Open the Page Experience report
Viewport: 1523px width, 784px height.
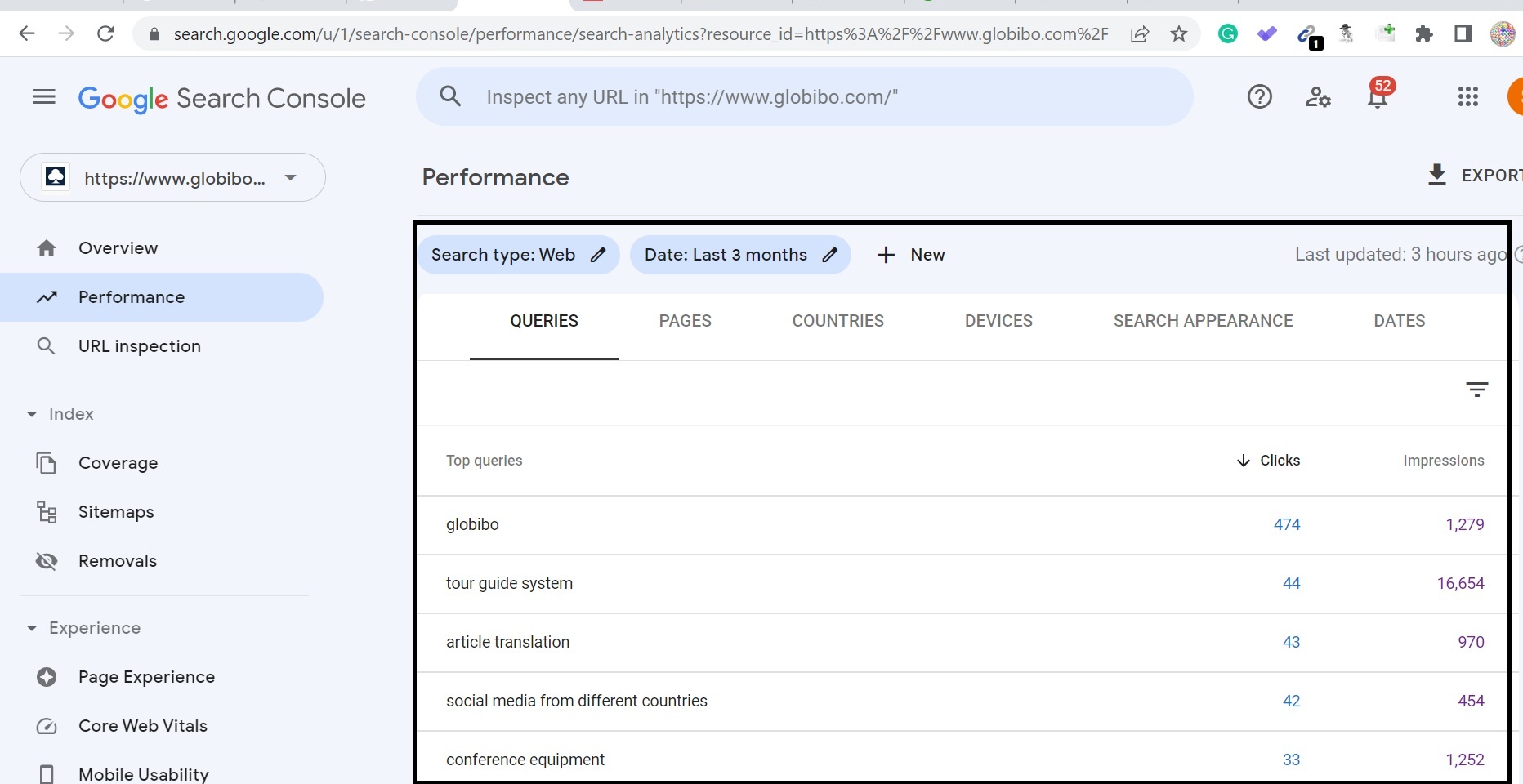[x=162, y=677]
